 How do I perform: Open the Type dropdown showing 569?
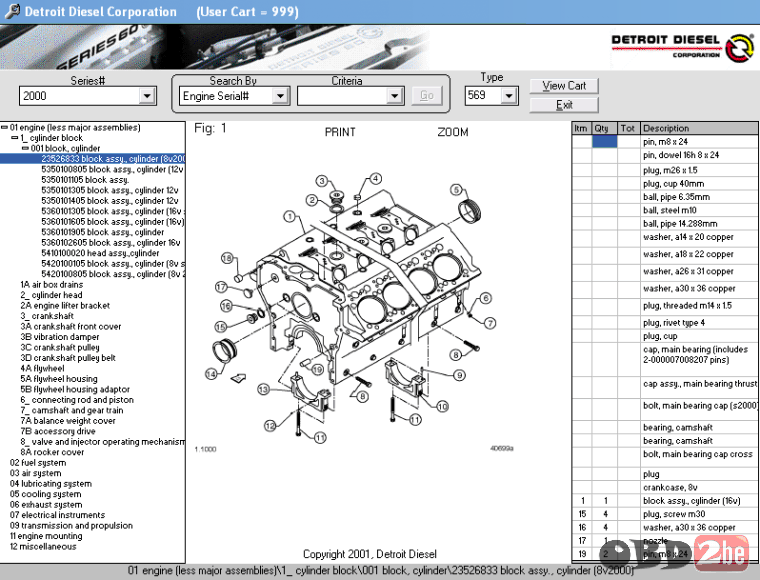(x=508, y=95)
